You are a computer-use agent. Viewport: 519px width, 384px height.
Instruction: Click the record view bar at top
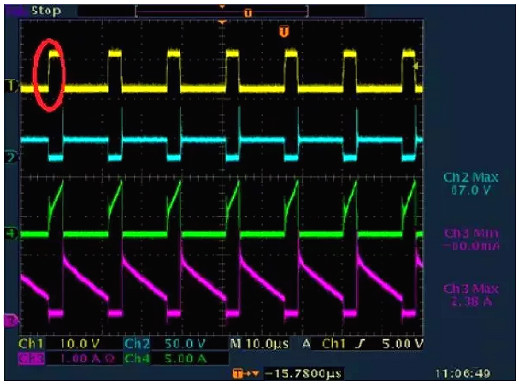click(222, 12)
